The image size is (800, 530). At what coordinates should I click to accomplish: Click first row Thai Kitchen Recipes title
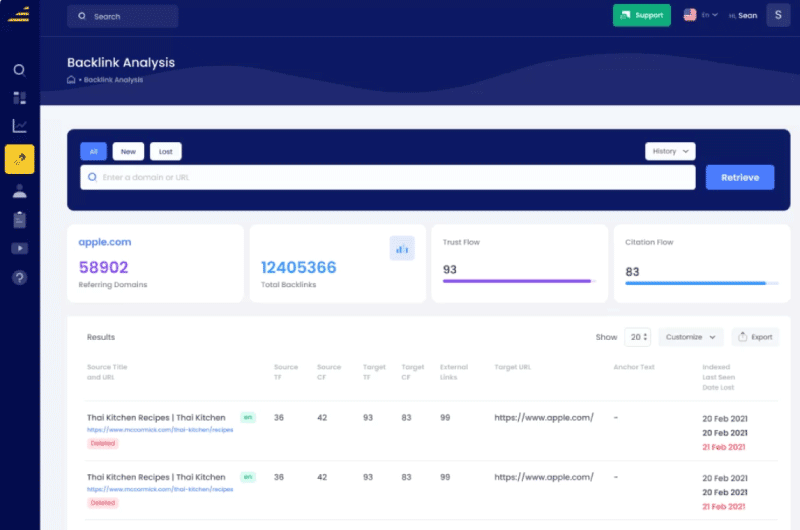(156, 417)
